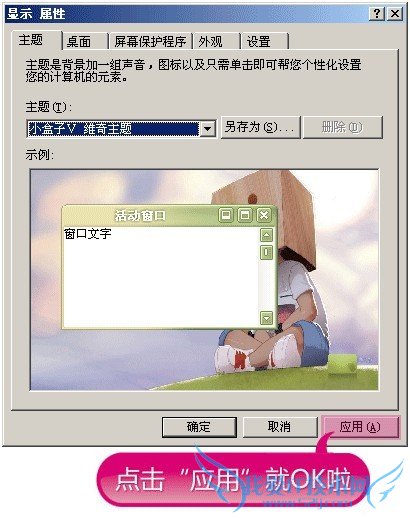The width and height of the screenshot is (410, 518).
Task: Open the 设置 tab
Action: 265,42
